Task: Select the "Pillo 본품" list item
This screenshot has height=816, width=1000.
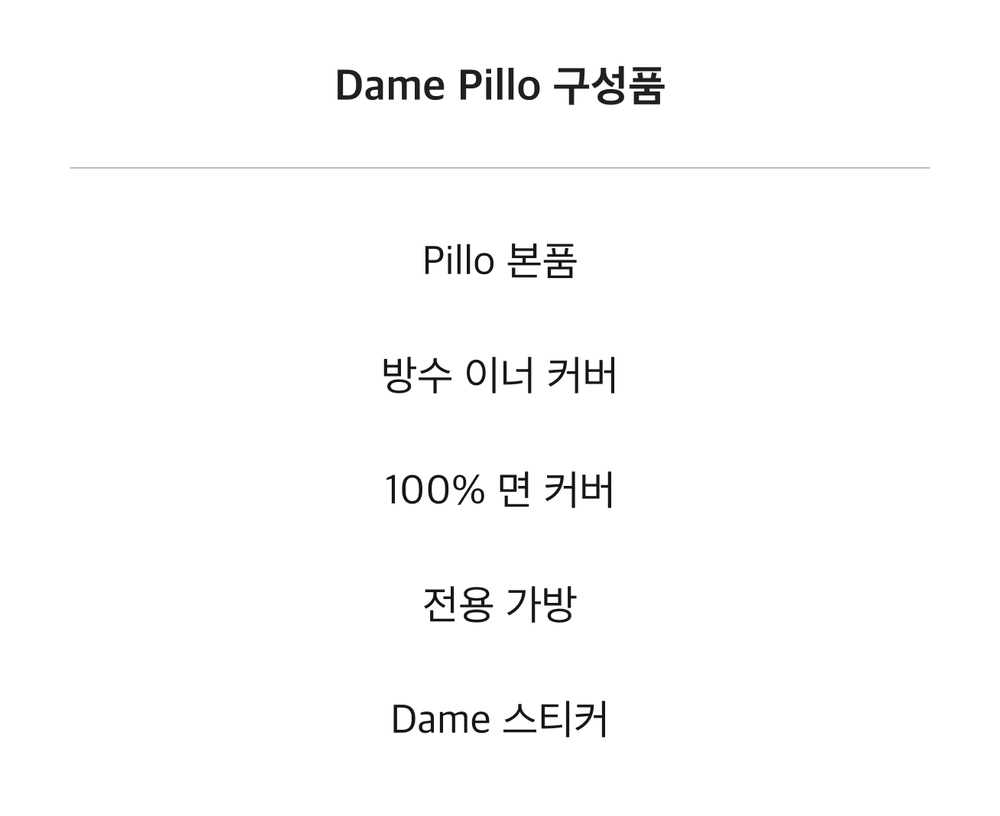Action: click(x=500, y=260)
